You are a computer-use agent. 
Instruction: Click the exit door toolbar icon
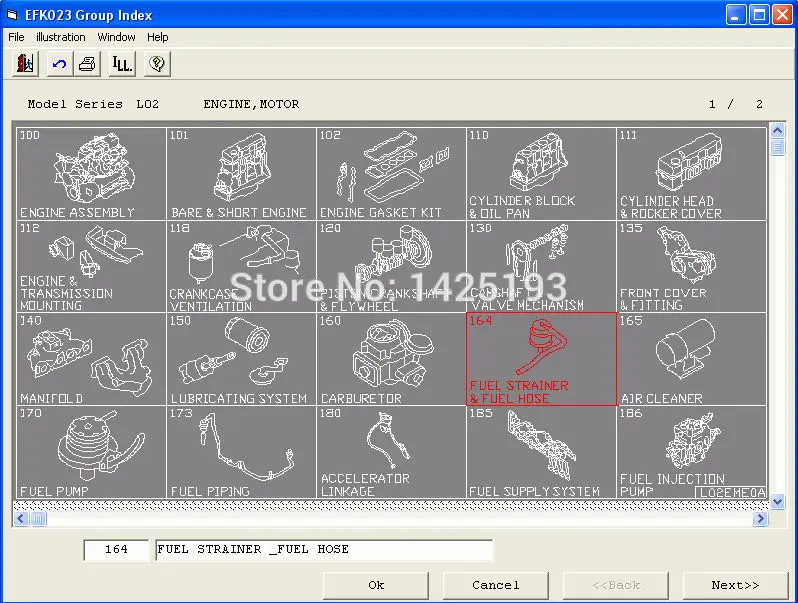[x=25, y=64]
